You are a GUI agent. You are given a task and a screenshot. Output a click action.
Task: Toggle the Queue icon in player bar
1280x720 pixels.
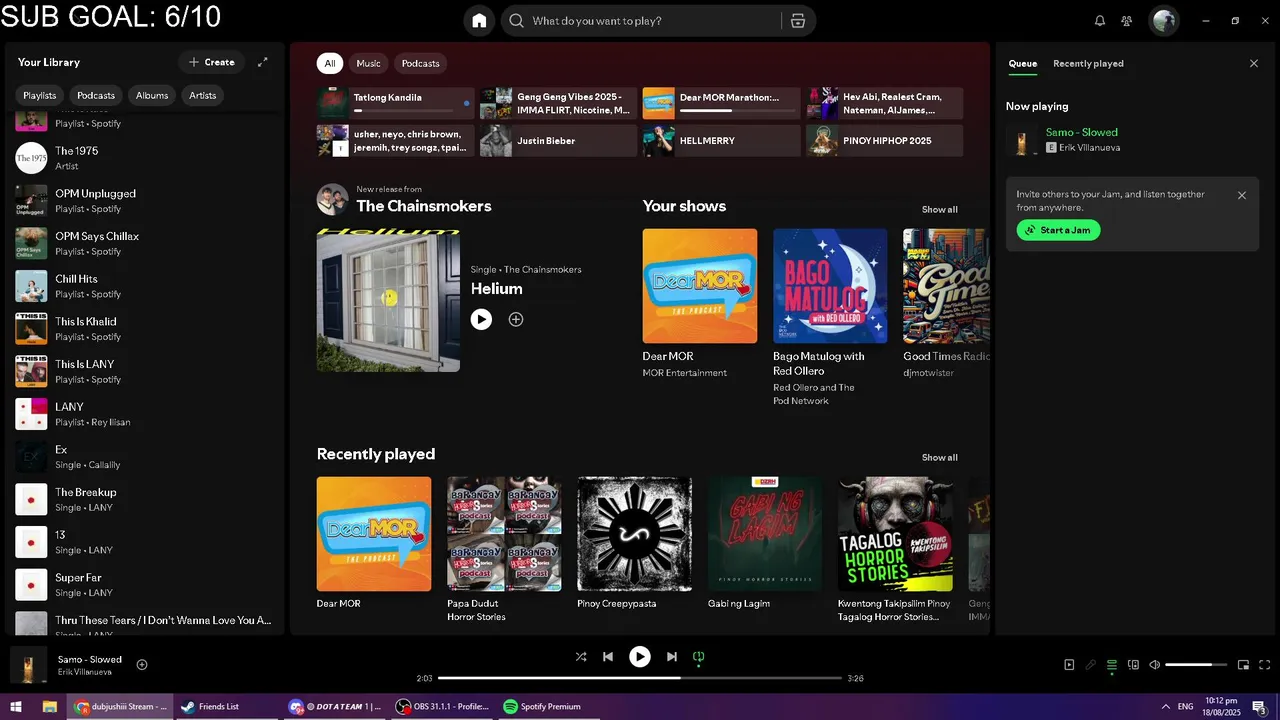(x=1112, y=665)
